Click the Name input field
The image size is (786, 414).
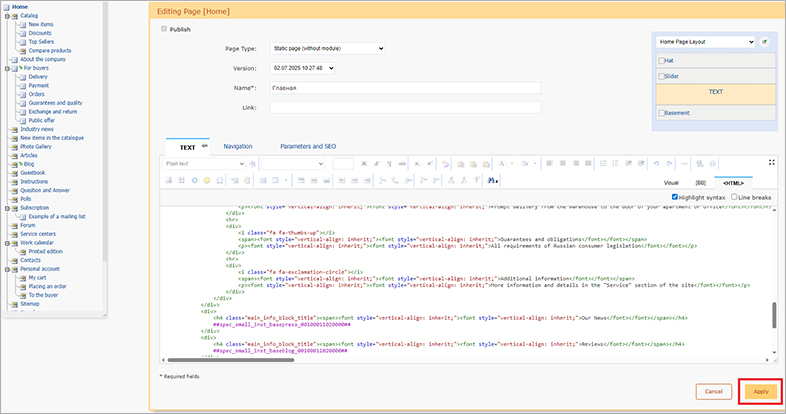pyautogui.click(x=406, y=87)
